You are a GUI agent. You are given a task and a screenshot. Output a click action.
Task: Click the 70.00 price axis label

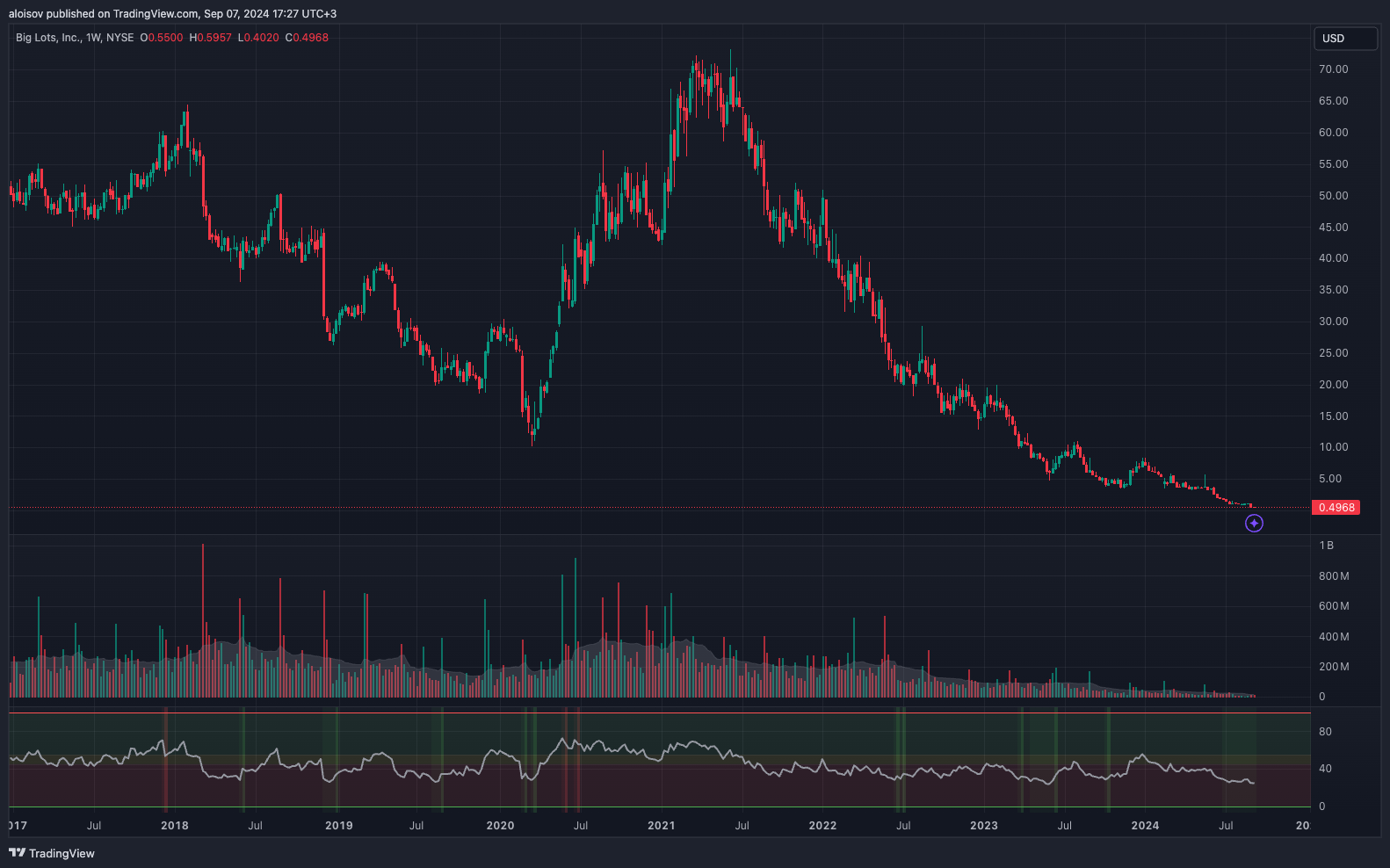pos(1333,69)
